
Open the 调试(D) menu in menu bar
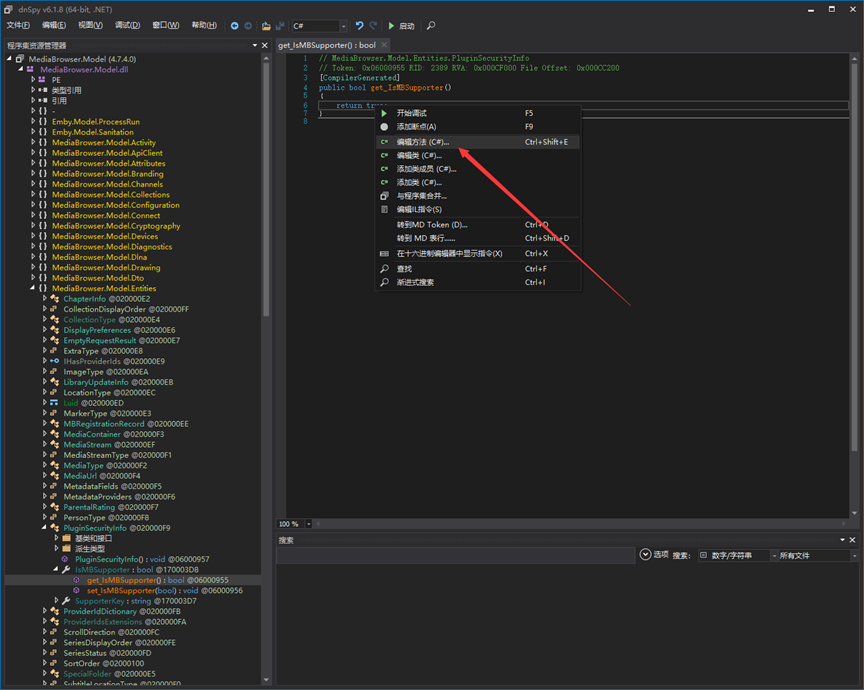(x=127, y=26)
